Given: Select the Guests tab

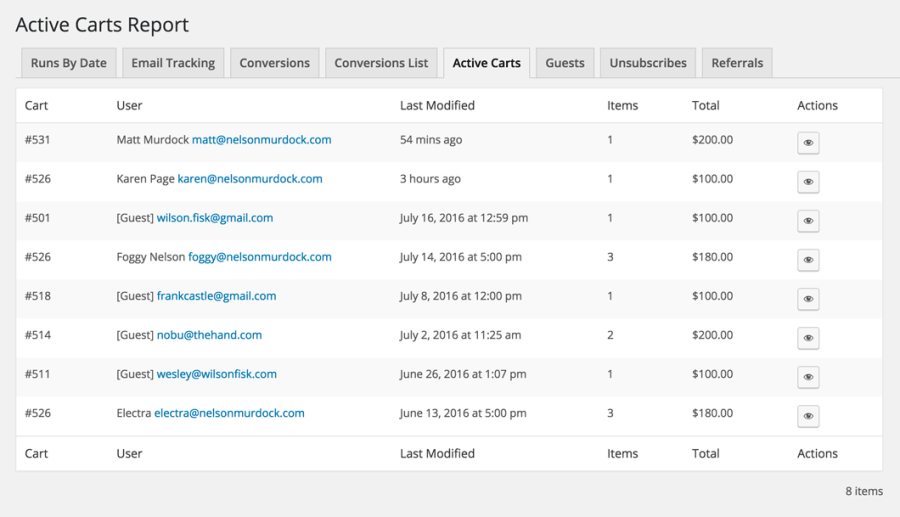Looking at the screenshot, I should (565, 63).
